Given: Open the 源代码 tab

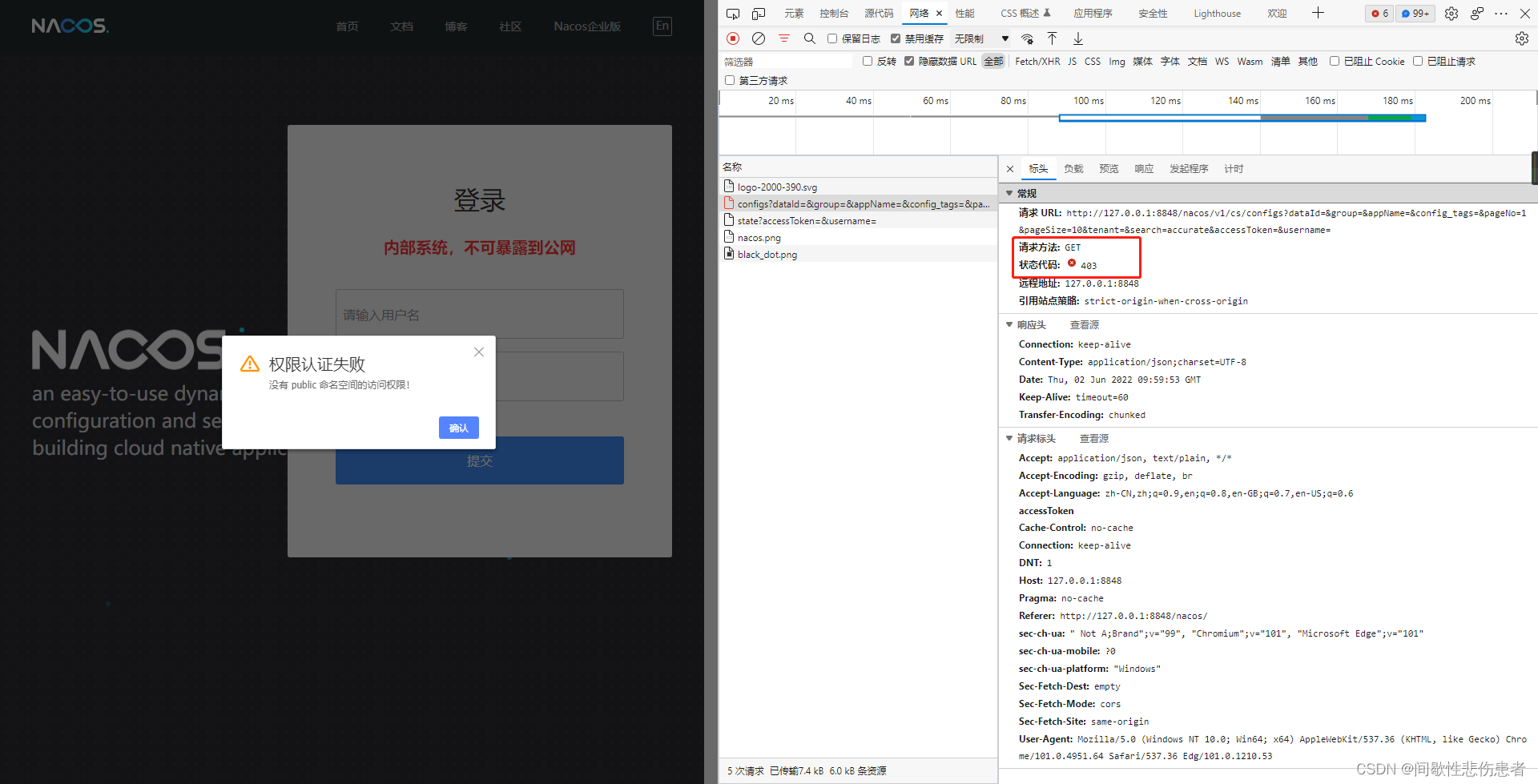Looking at the screenshot, I should coord(879,14).
